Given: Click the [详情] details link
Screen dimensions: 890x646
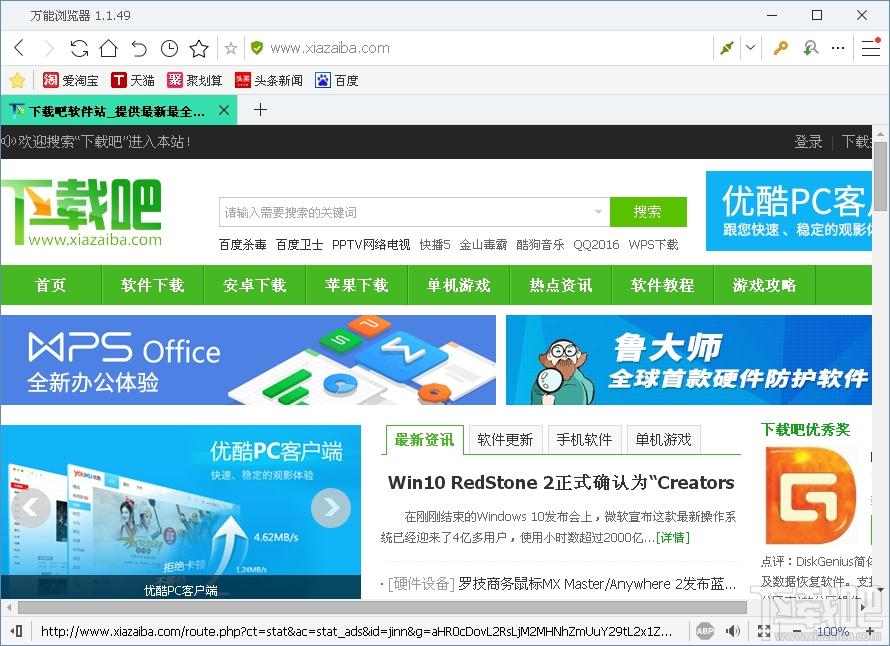Looking at the screenshot, I should point(673,538).
